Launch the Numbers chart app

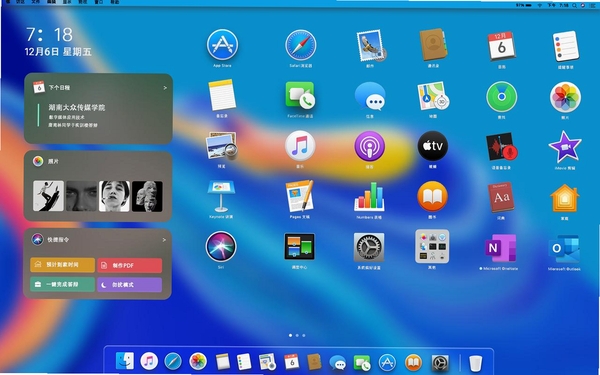coord(369,197)
